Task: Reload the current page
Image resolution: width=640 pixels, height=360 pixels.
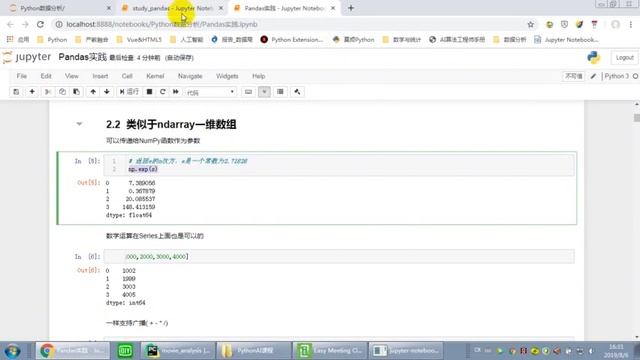Action: click(40, 24)
